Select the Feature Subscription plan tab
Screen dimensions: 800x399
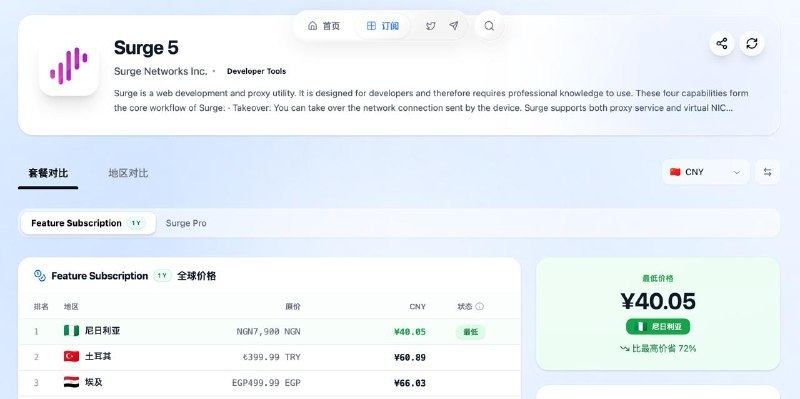88,223
